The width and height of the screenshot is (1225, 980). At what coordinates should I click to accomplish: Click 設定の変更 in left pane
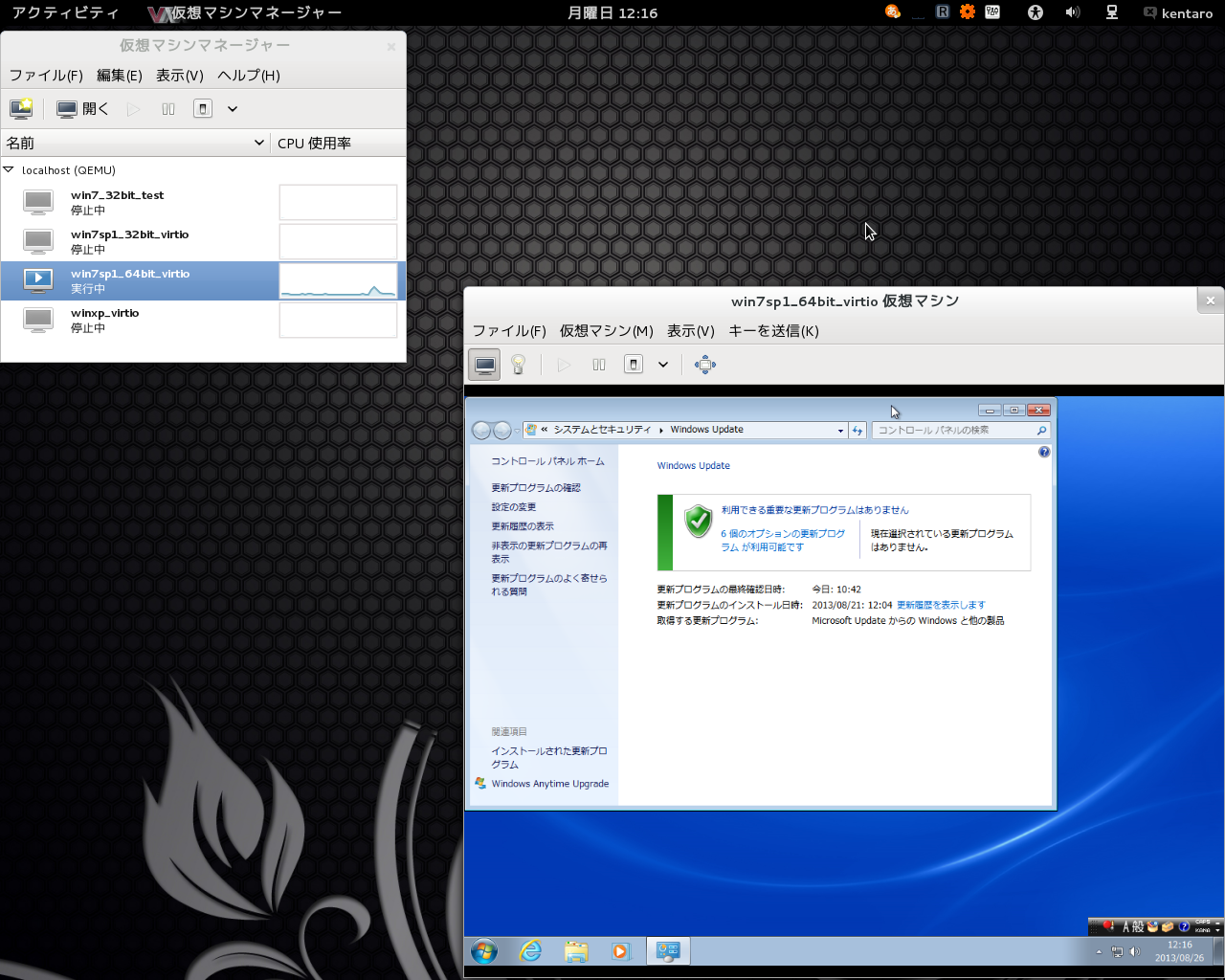click(x=514, y=507)
